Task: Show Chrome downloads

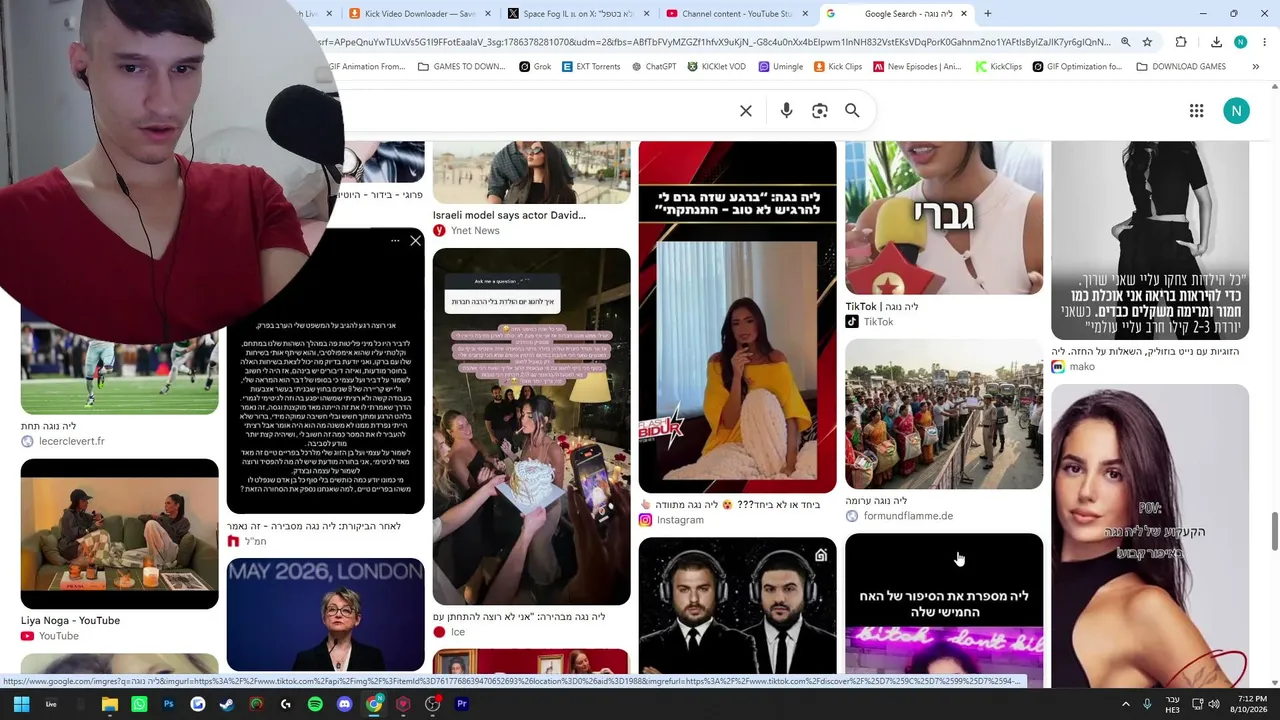Action: (x=1216, y=42)
